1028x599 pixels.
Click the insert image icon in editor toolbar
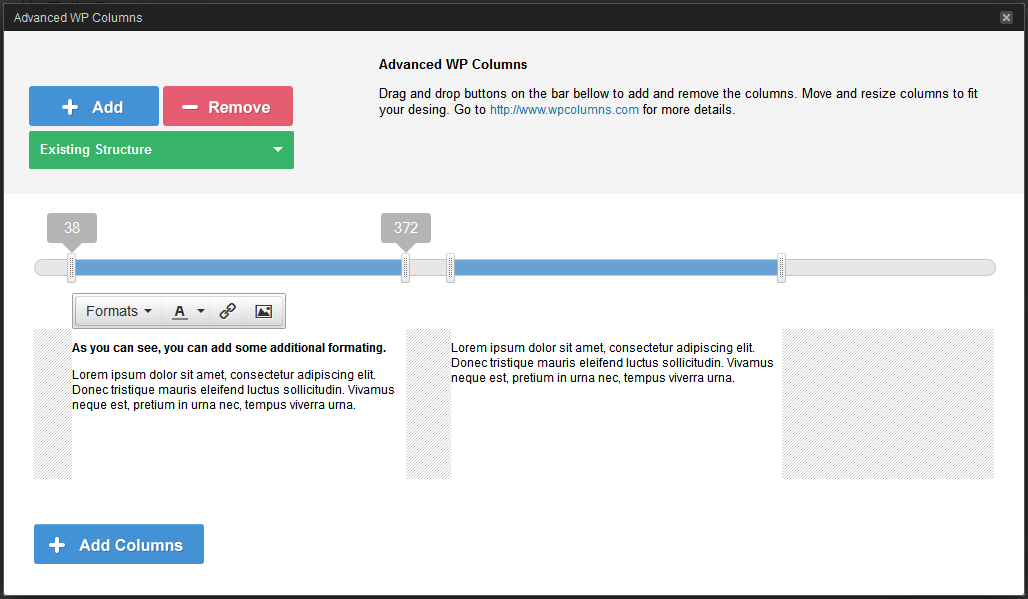263,311
